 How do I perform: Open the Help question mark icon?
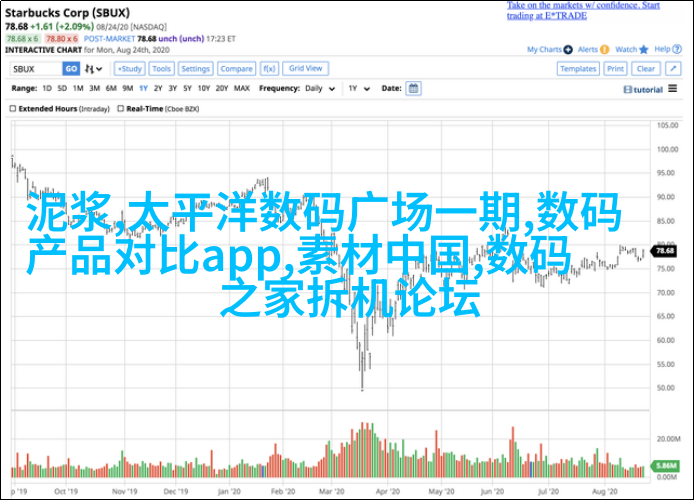tap(677, 49)
